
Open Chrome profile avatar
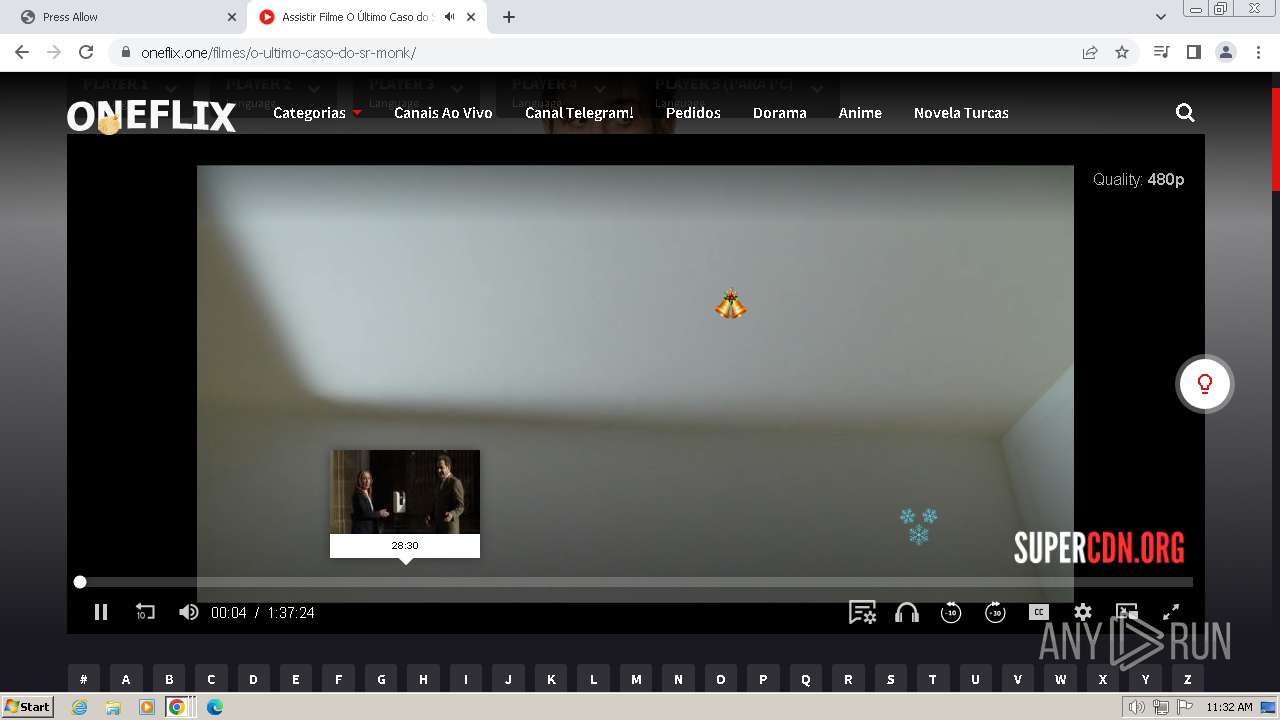coord(1225,52)
